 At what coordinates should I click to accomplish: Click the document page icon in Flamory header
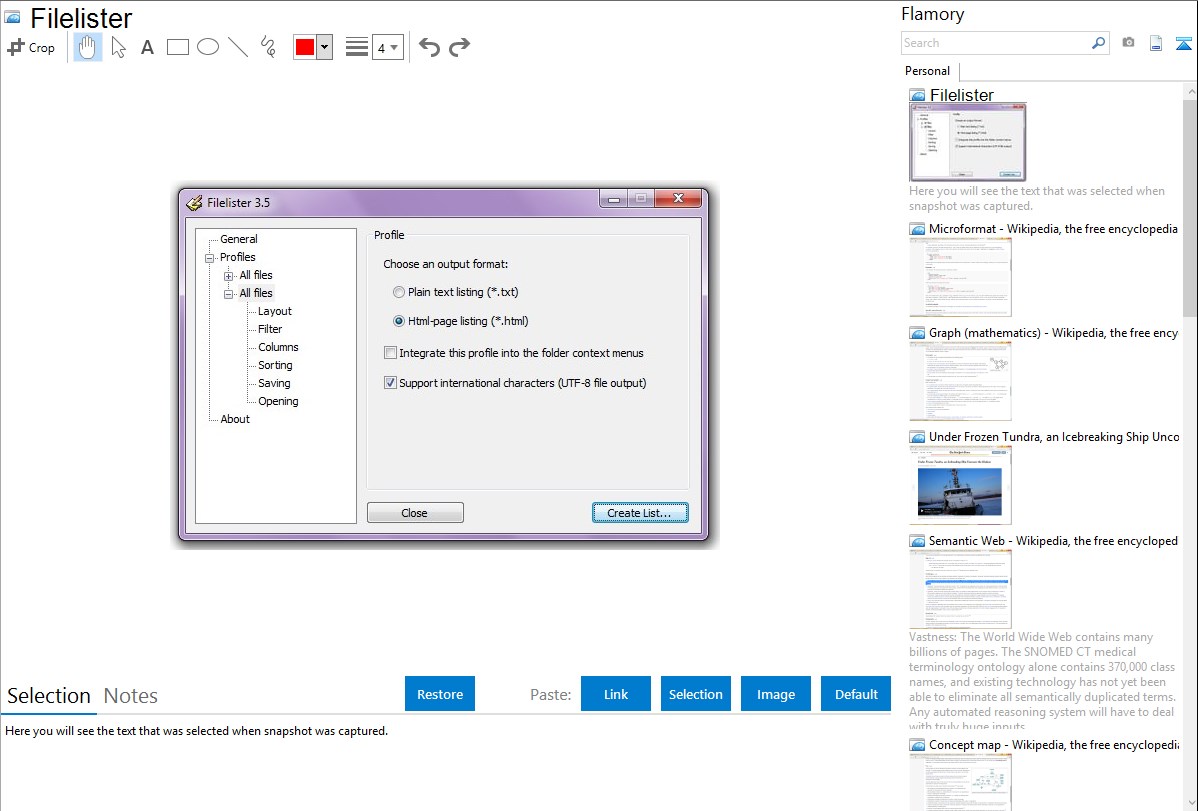1156,43
